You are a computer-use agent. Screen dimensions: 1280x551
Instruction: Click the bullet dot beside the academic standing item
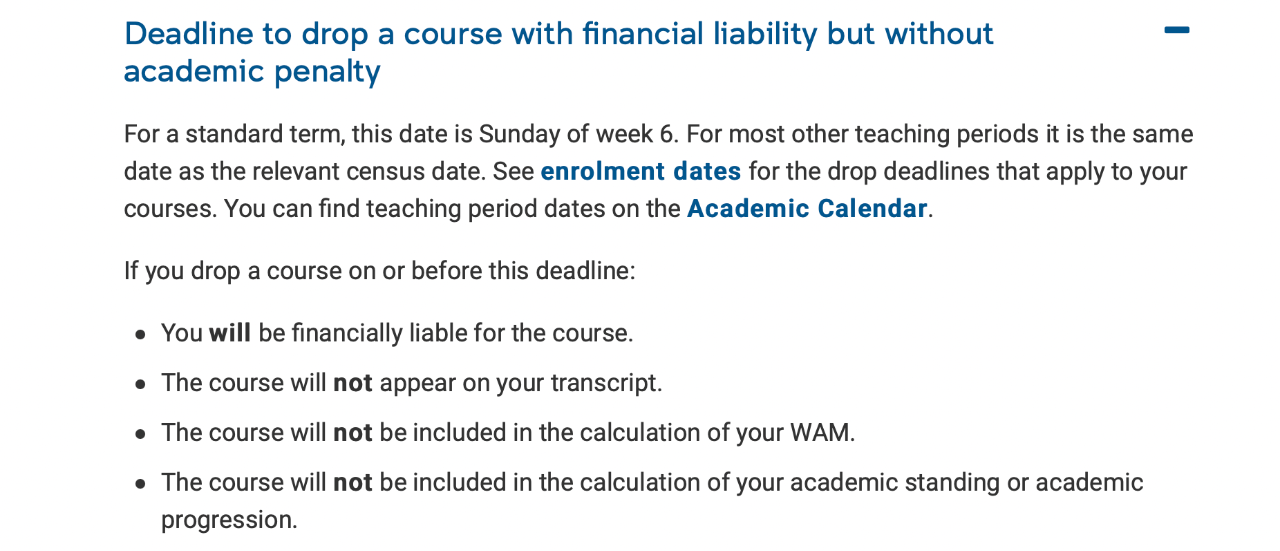click(x=142, y=485)
